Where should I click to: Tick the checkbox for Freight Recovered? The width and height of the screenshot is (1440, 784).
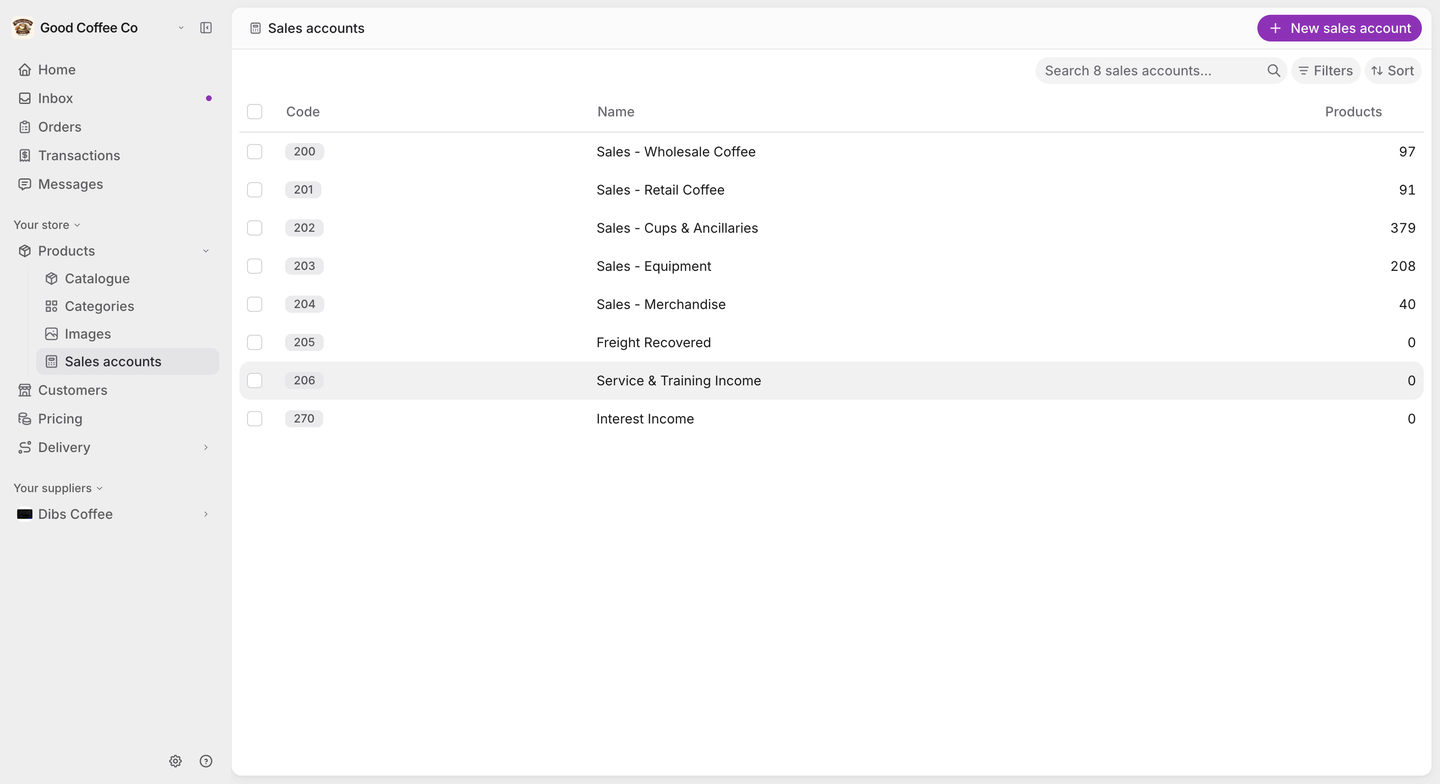pos(255,342)
